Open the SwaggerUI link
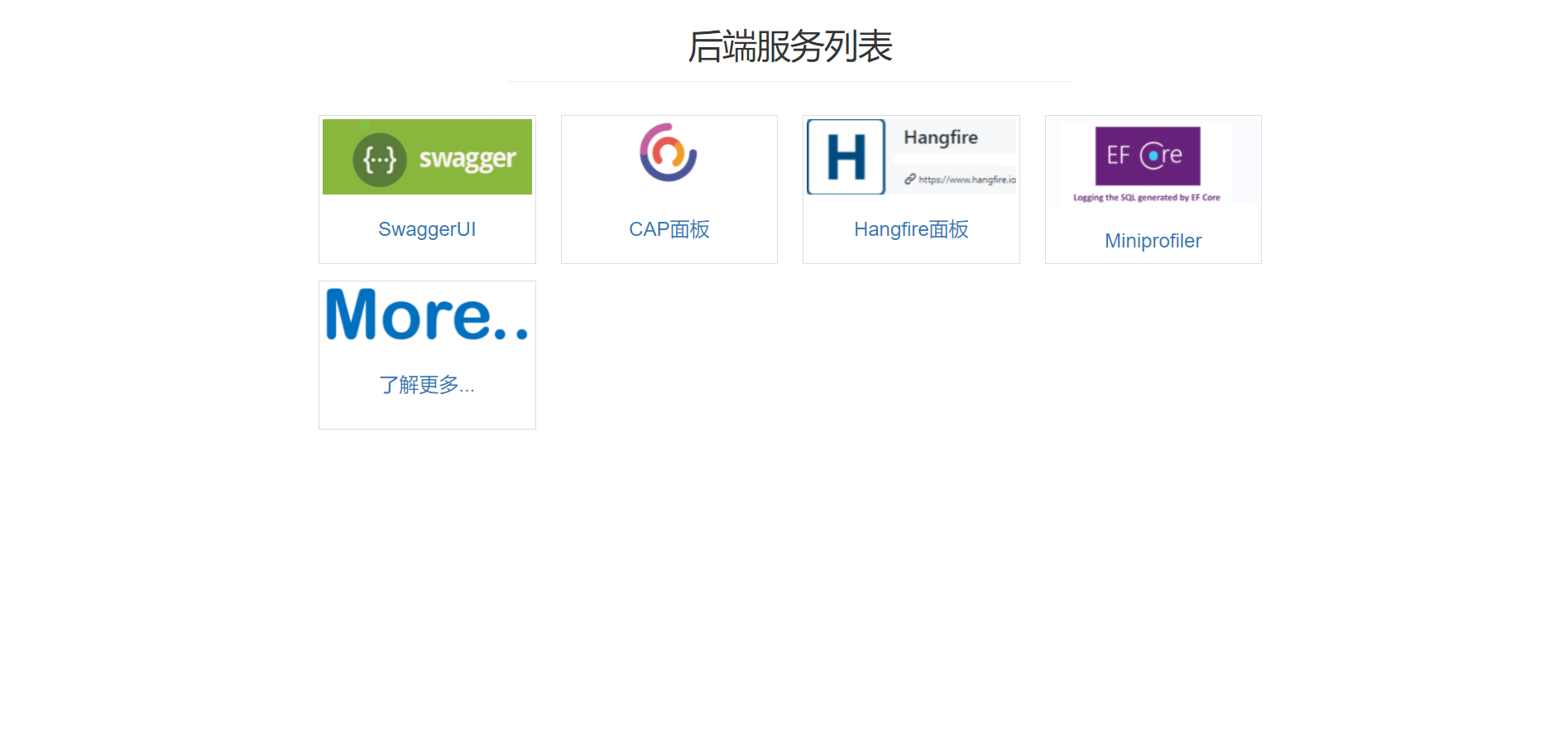The height and width of the screenshot is (735, 1568). [427, 229]
